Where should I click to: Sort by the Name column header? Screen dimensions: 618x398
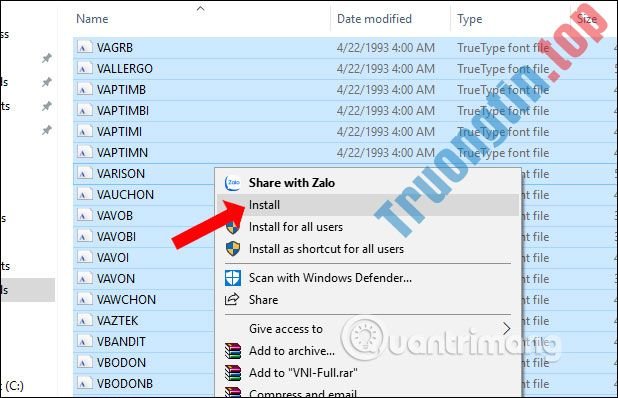click(92, 19)
